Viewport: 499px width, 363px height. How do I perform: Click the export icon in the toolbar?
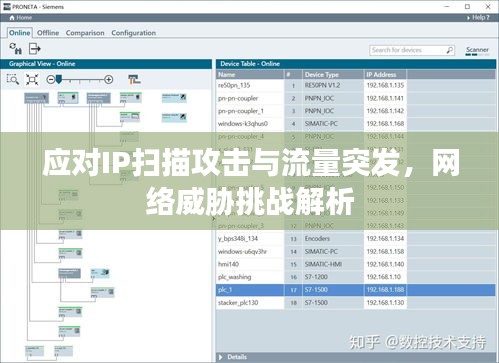click(x=34, y=49)
